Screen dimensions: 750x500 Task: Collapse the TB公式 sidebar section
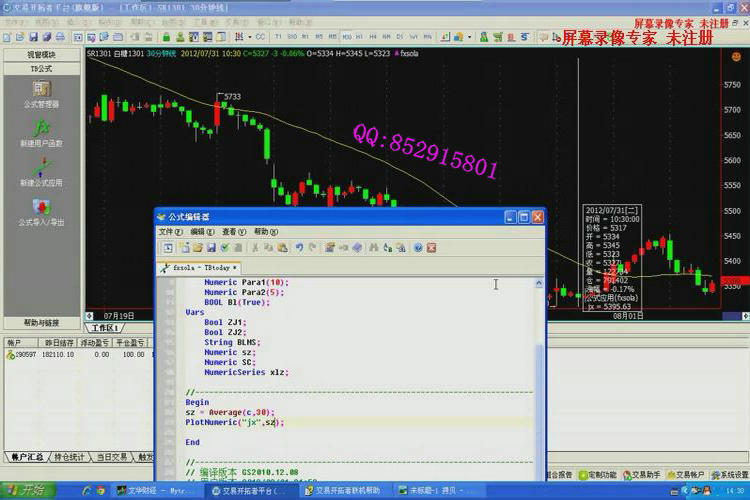click(41, 68)
